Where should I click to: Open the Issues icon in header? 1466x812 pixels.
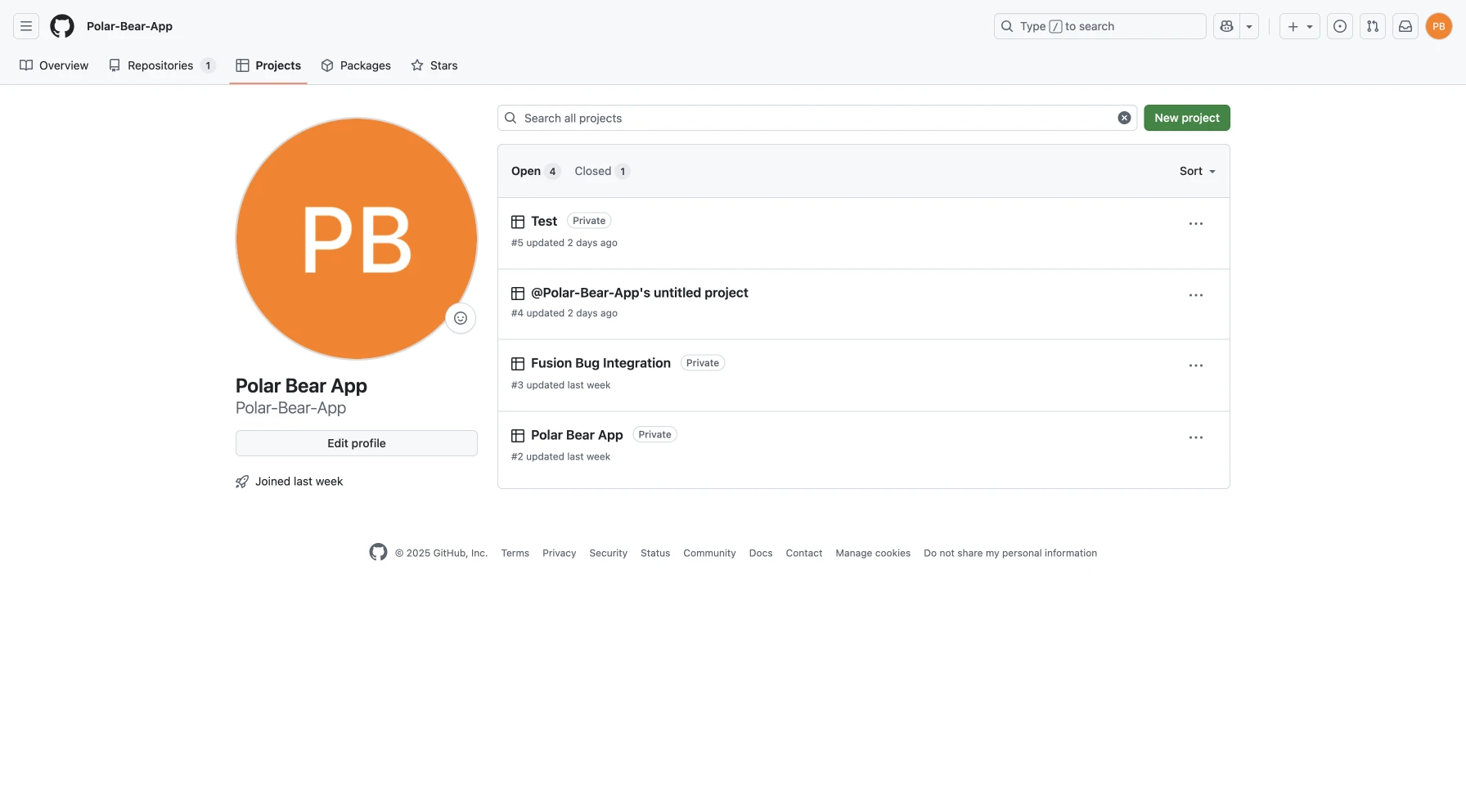click(1340, 26)
